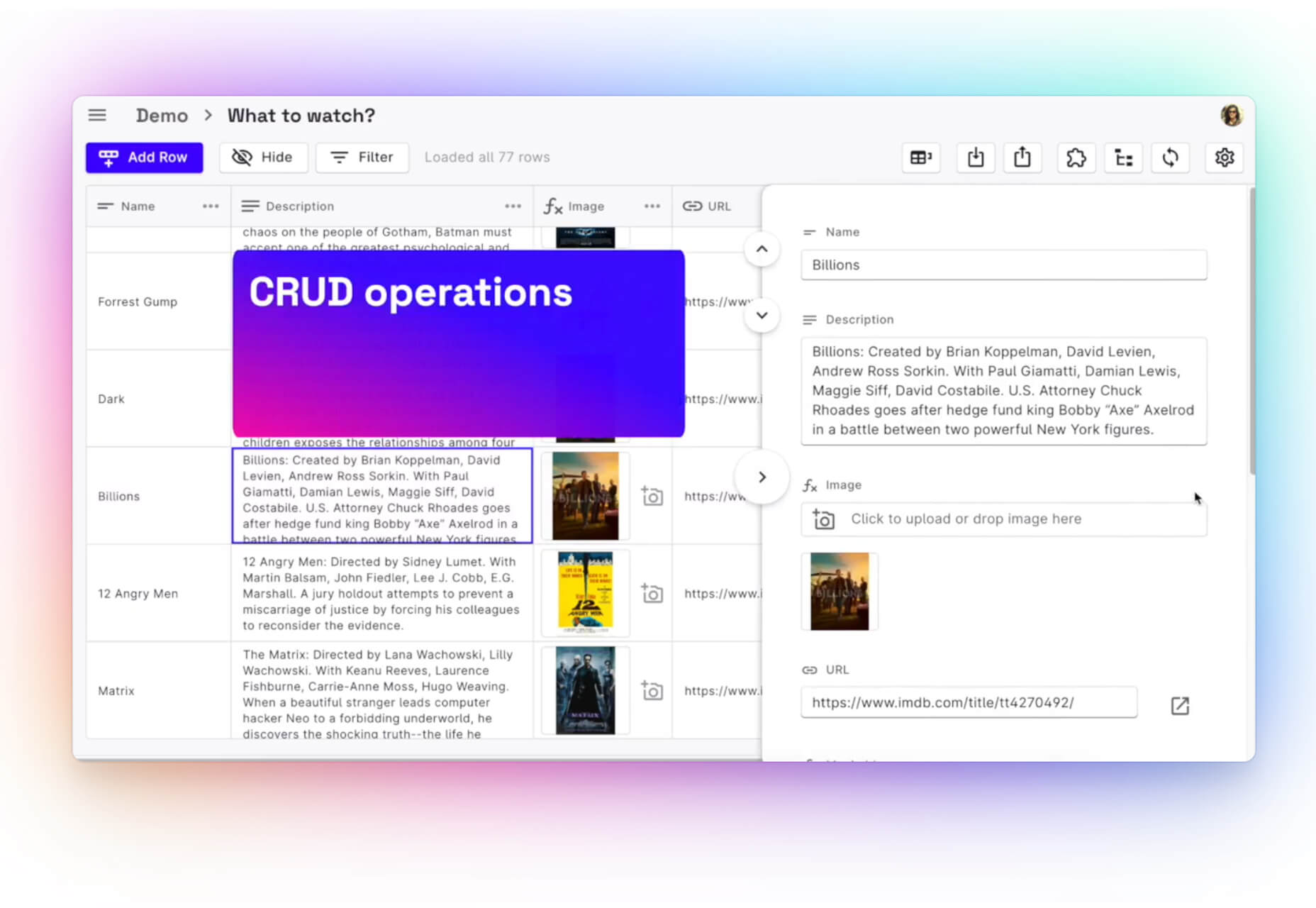
Task: Click the upload camera icon in Billions row
Action: (x=652, y=496)
